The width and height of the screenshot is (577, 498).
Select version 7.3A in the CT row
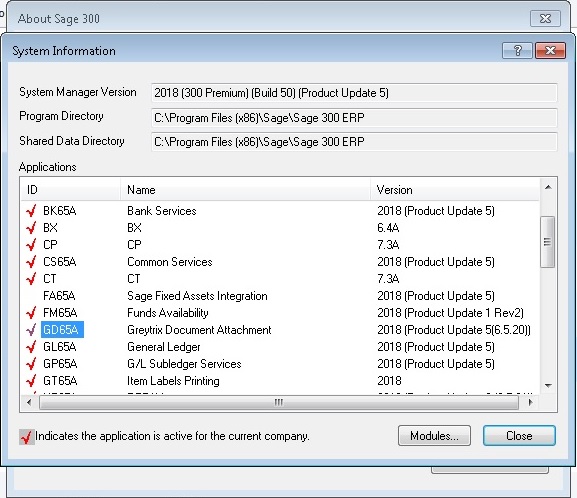coord(388,279)
